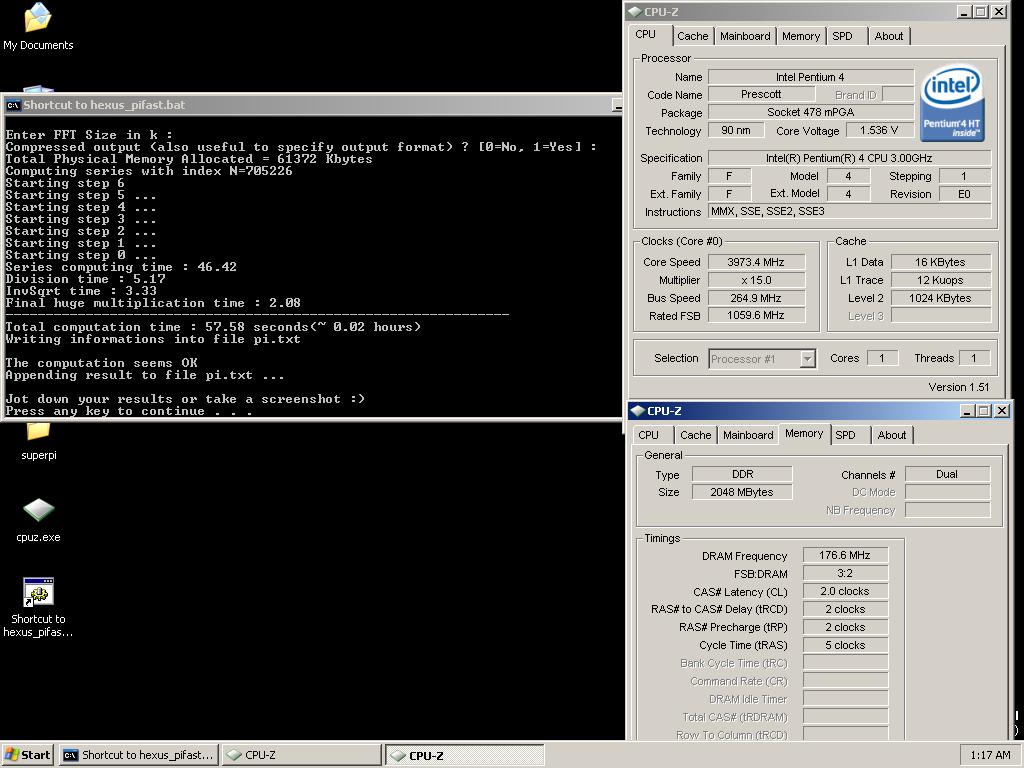Click the Multiplier value x 15.0
Viewport: 1024px width, 768px height.
[756, 280]
